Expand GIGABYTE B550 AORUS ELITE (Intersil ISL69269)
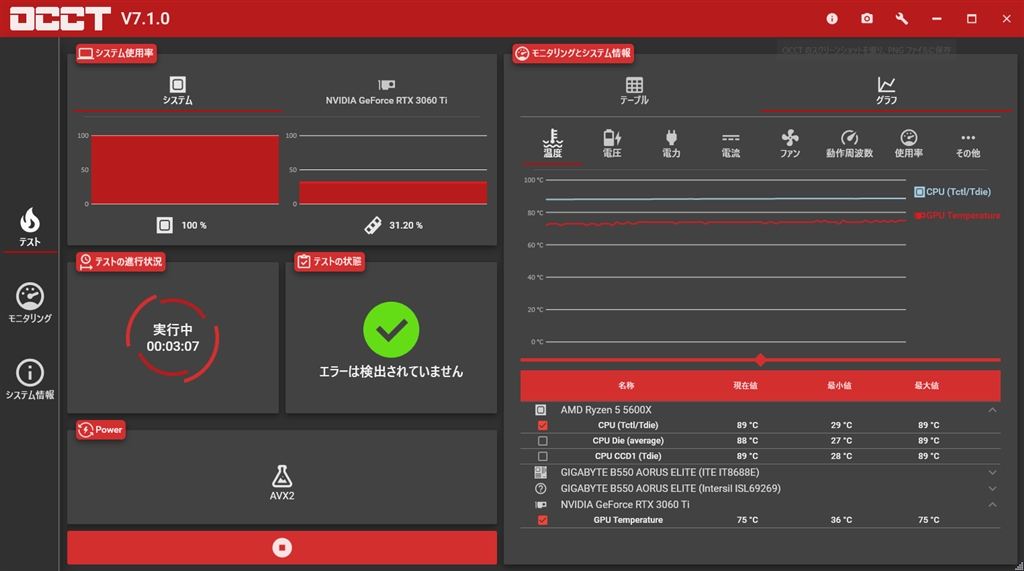Screen dimensions: 1024x571 992,489
